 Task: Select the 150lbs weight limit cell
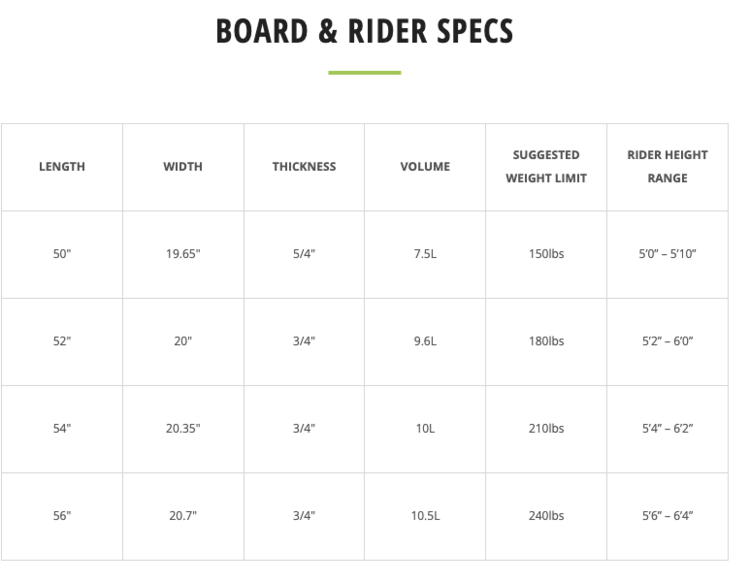click(x=546, y=254)
